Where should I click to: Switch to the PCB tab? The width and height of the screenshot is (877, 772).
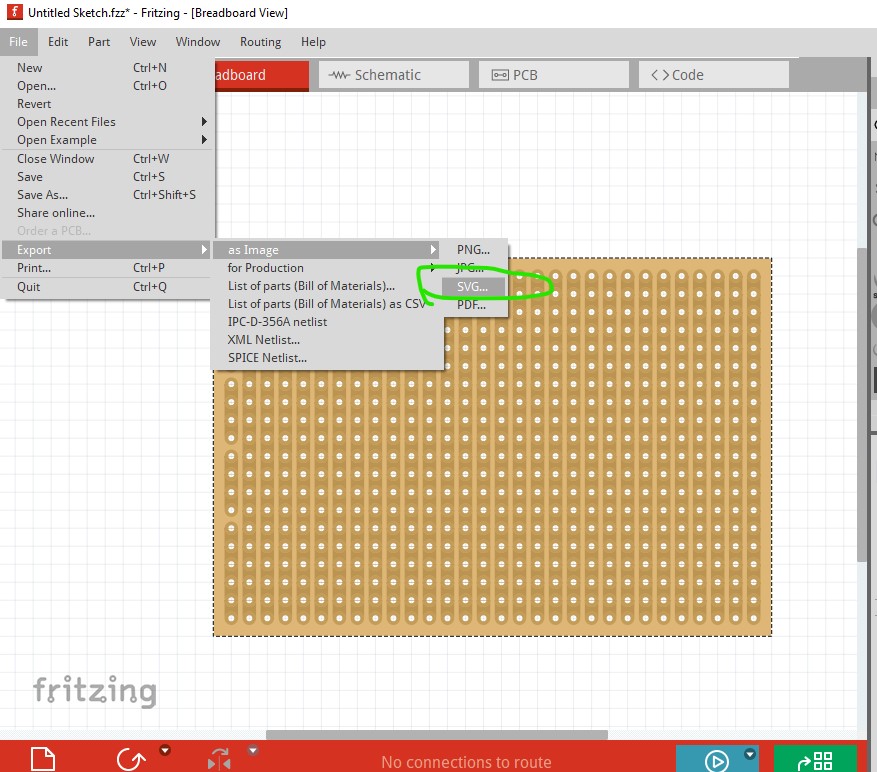(554, 75)
